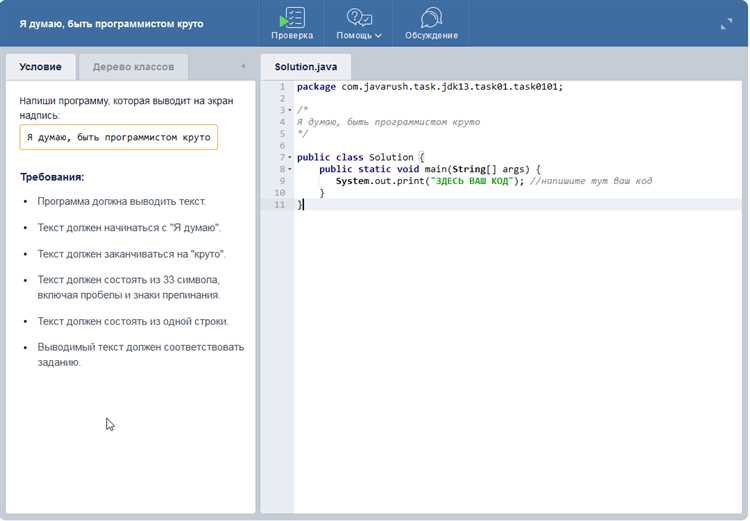Screen dimensions: 750x521
Task: Fold the class Solution at line 7
Action: coord(289,157)
